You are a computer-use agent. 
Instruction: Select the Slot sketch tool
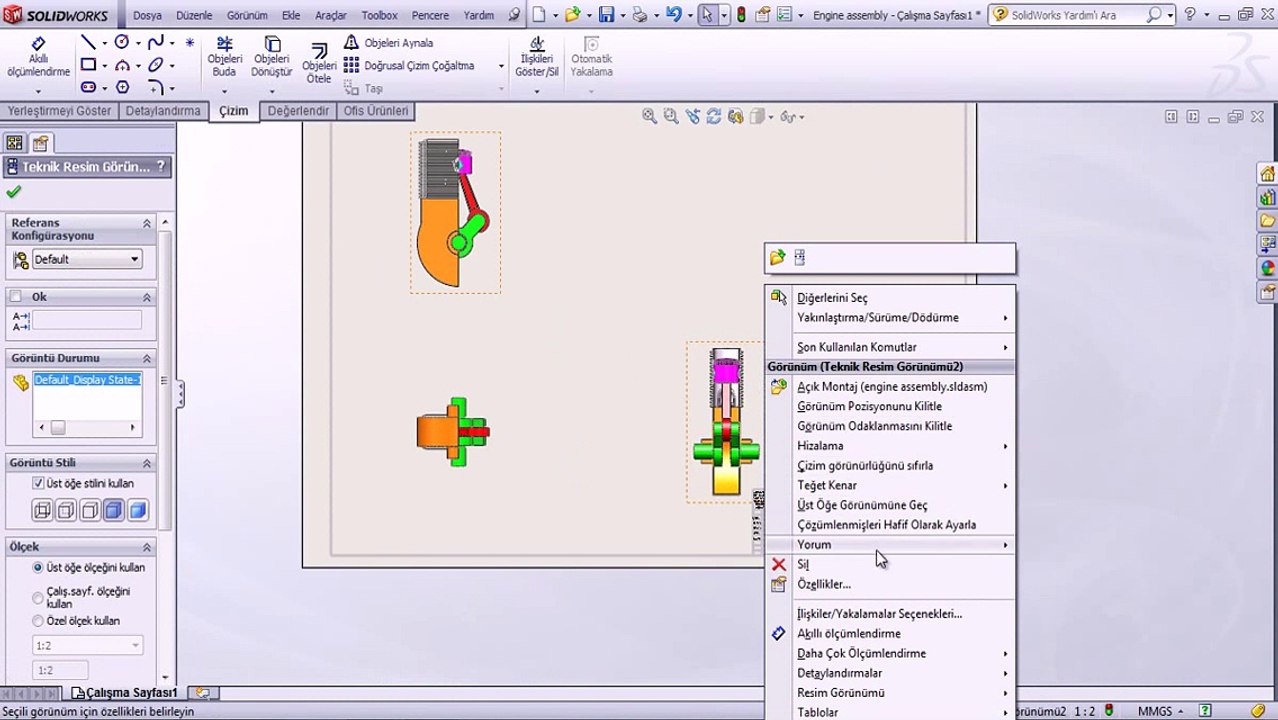(88, 87)
